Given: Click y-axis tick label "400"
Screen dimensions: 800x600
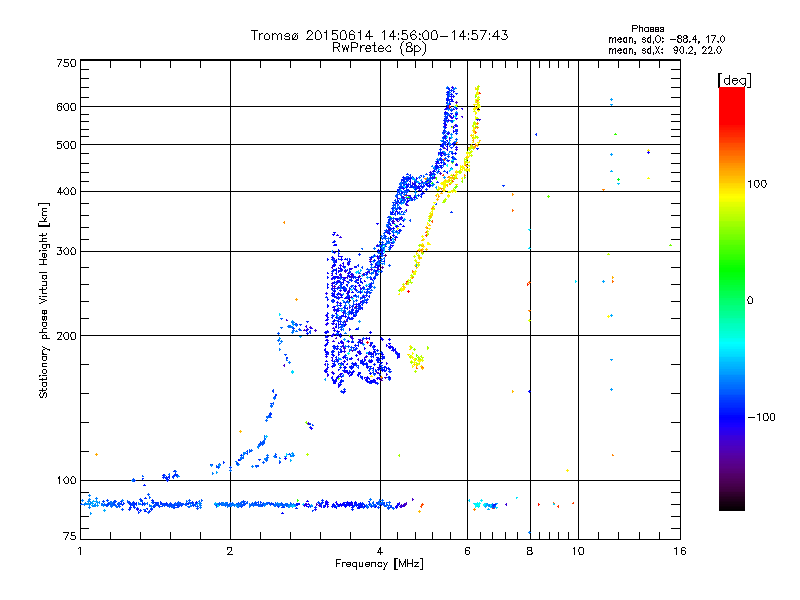Looking at the screenshot, I should 66,191.
